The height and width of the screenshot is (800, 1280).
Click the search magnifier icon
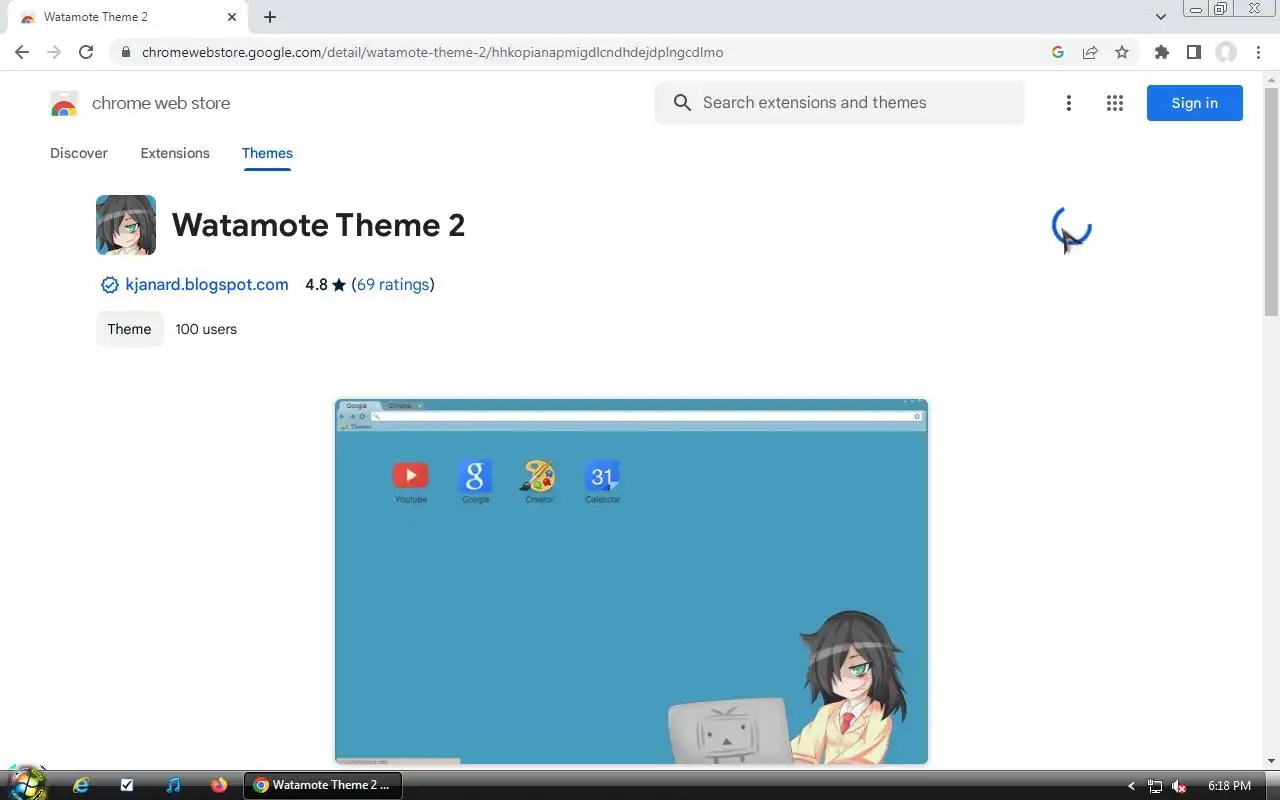(x=682, y=102)
